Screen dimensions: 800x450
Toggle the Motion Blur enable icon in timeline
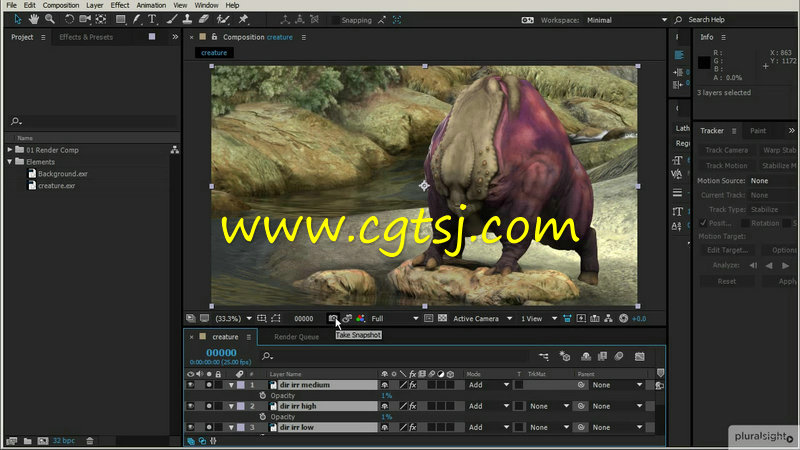618,356
